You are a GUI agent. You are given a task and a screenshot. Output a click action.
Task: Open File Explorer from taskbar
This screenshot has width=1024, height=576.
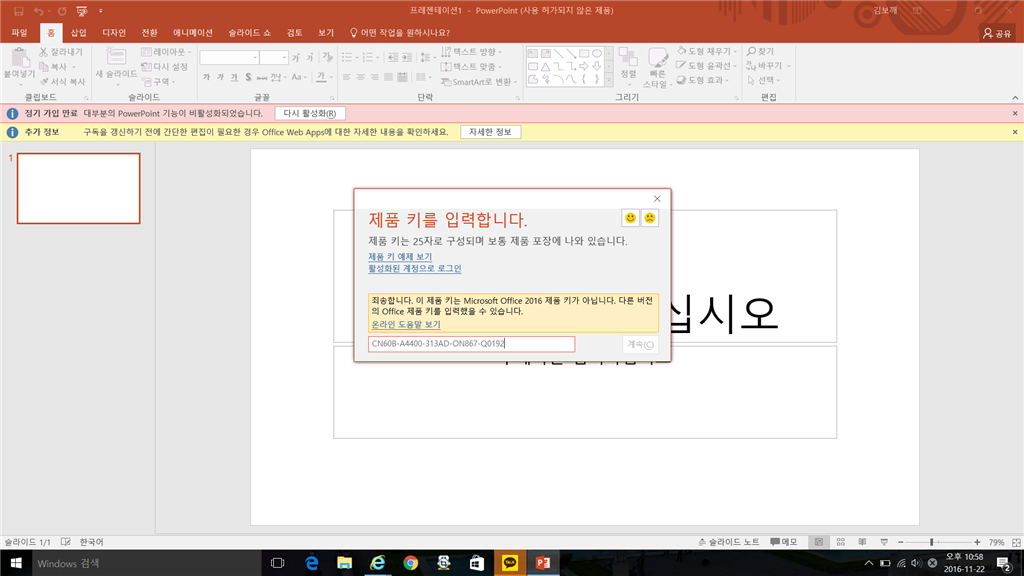(344, 563)
